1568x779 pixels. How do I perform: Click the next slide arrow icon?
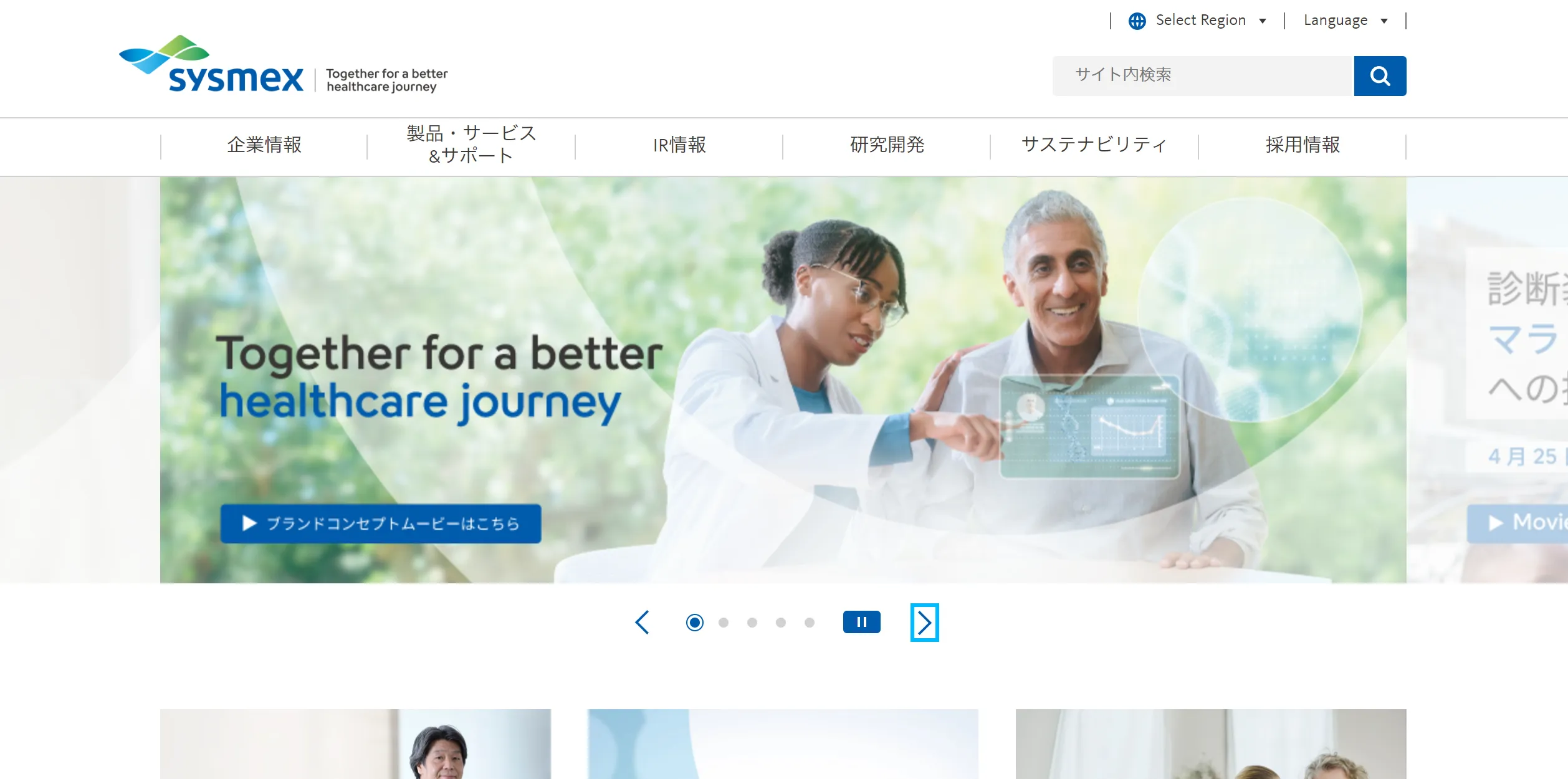[924, 622]
